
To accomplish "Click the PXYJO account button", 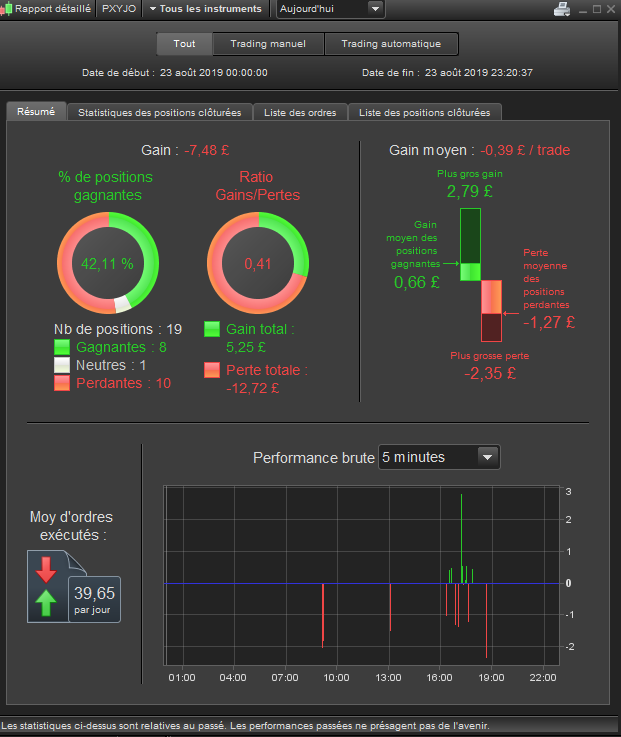I will [119, 9].
